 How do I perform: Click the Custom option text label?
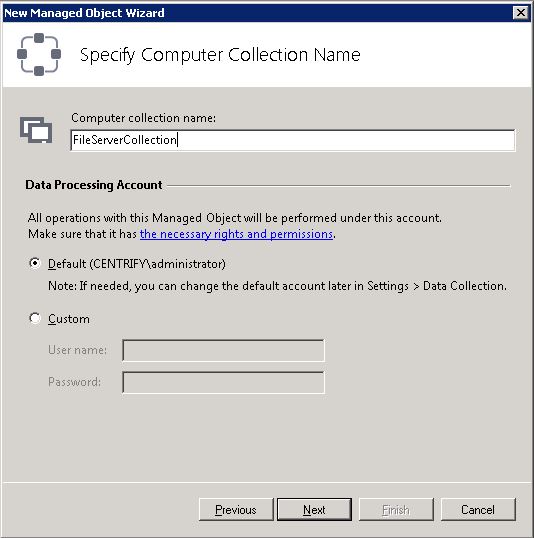click(69, 319)
